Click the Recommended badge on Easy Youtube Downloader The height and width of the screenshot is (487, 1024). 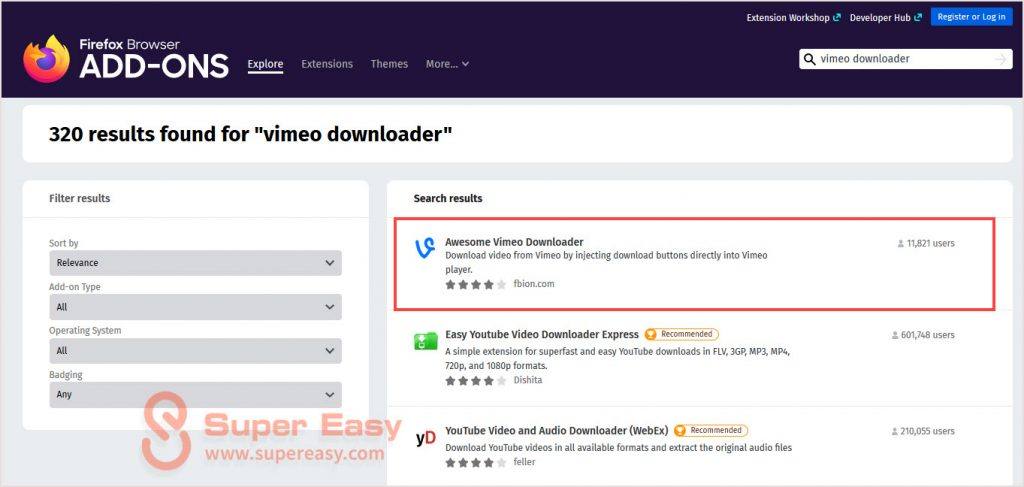tap(681, 334)
